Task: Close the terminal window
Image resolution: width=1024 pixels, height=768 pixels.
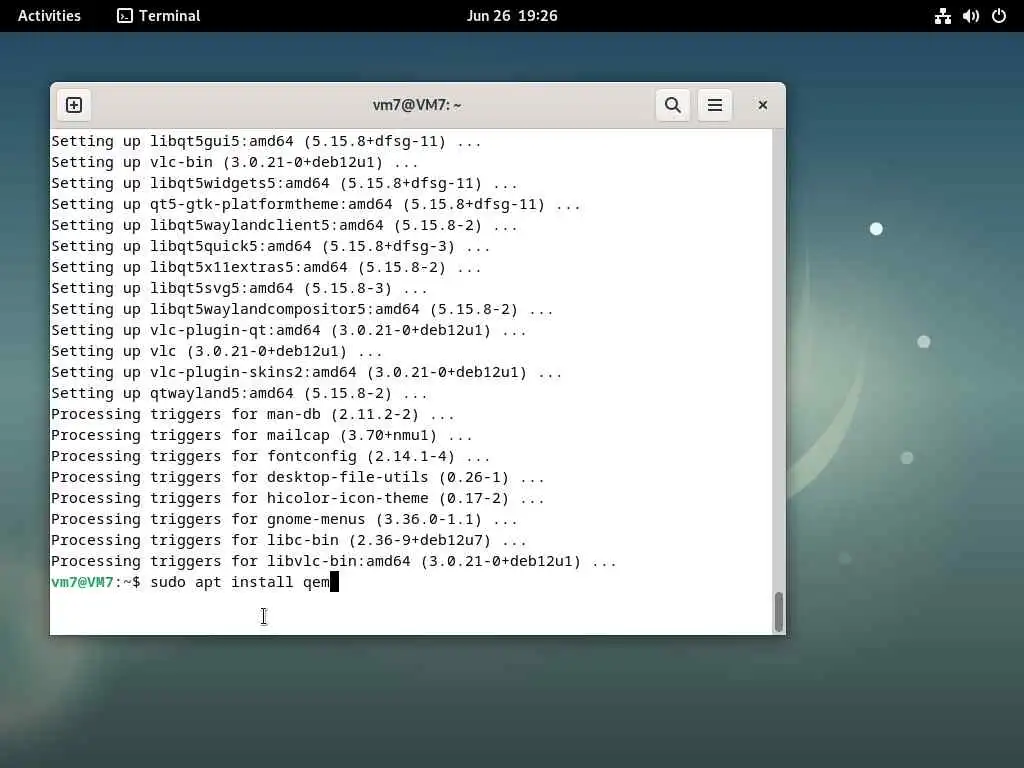Action: pyautogui.click(x=762, y=105)
